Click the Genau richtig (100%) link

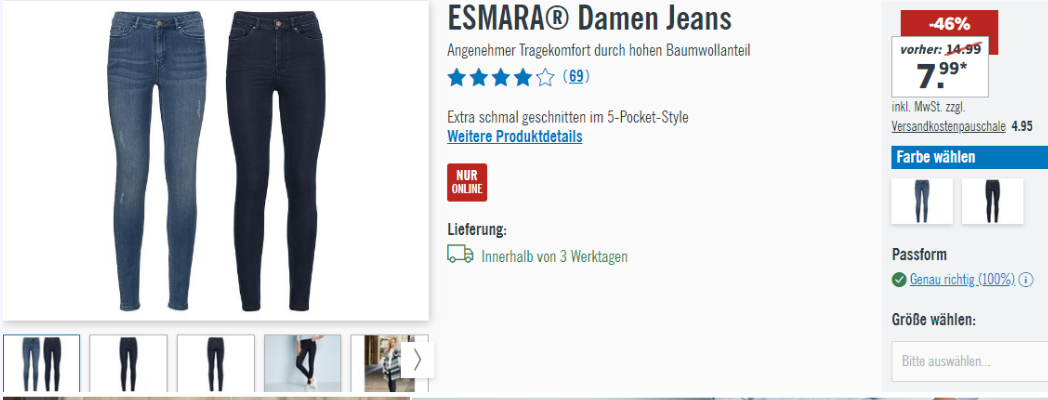962,280
